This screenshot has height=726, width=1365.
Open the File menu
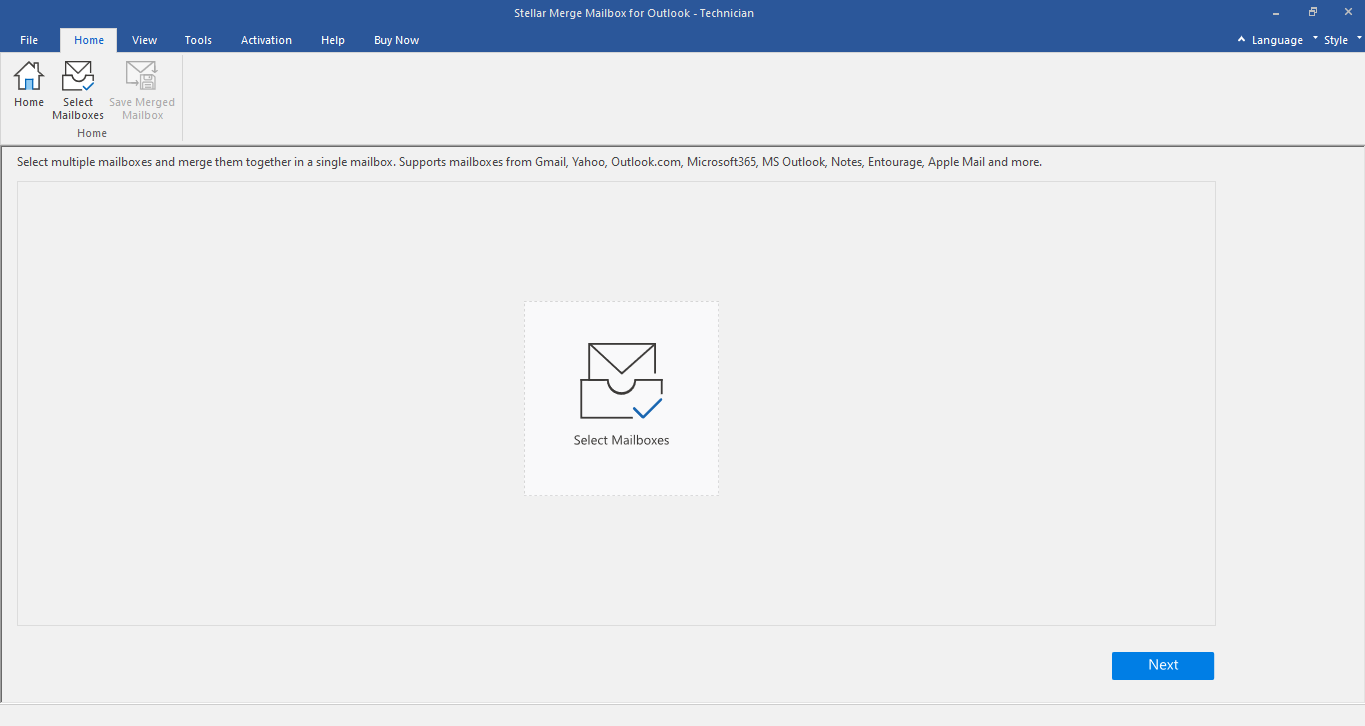click(29, 40)
